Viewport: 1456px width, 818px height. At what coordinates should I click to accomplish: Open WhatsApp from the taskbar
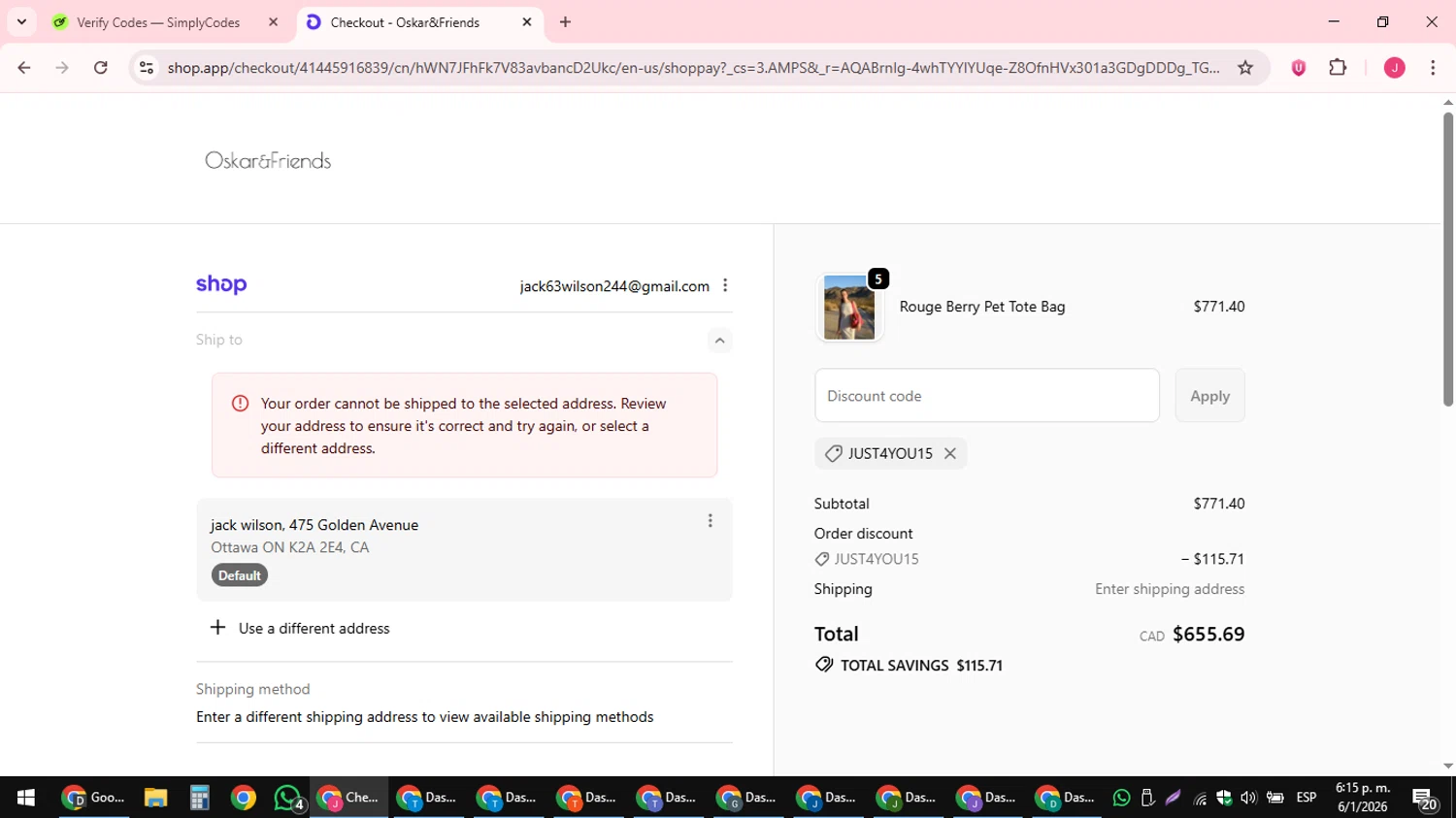tap(288, 798)
